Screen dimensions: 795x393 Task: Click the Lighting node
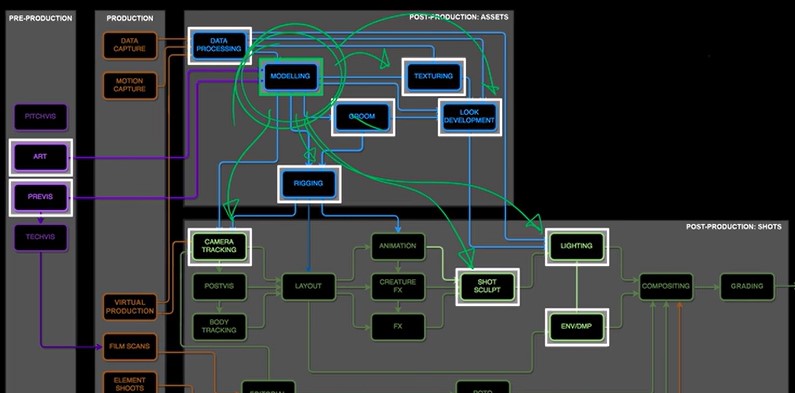pyautogui.click(x=576, y=246)
